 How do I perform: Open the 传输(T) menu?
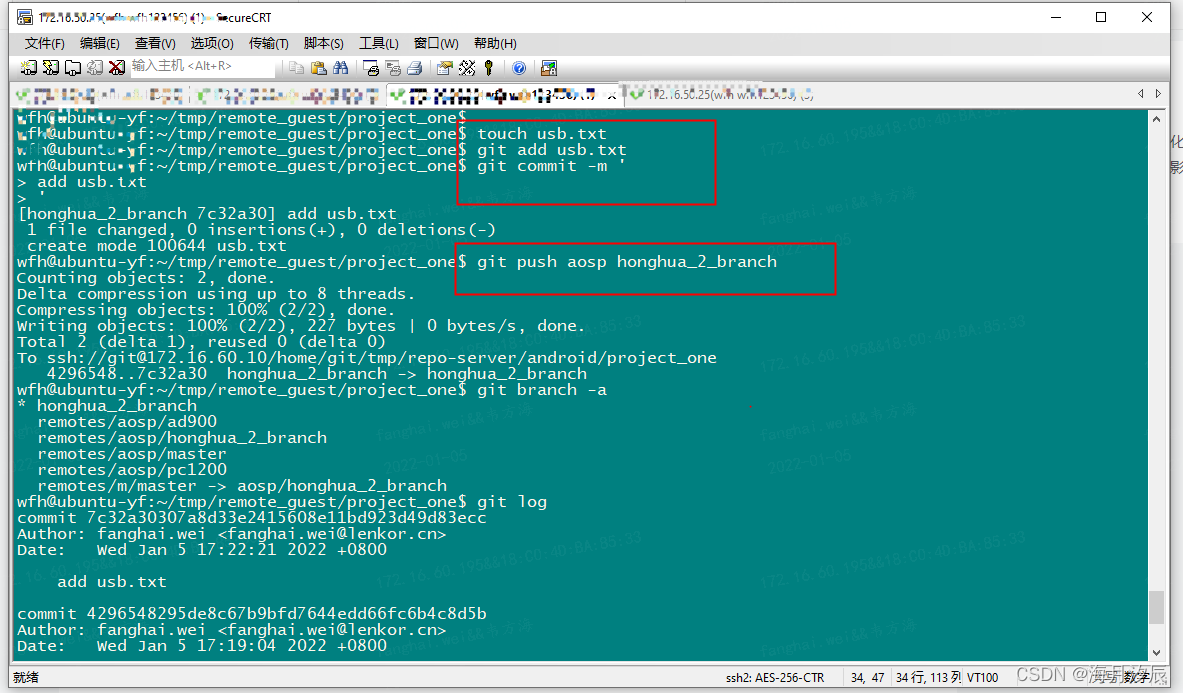point(269,43)
